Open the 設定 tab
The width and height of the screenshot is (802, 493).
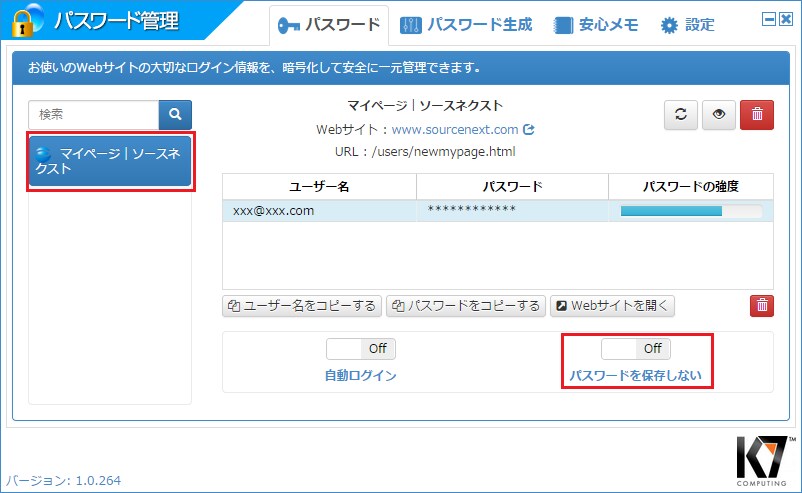687,25
